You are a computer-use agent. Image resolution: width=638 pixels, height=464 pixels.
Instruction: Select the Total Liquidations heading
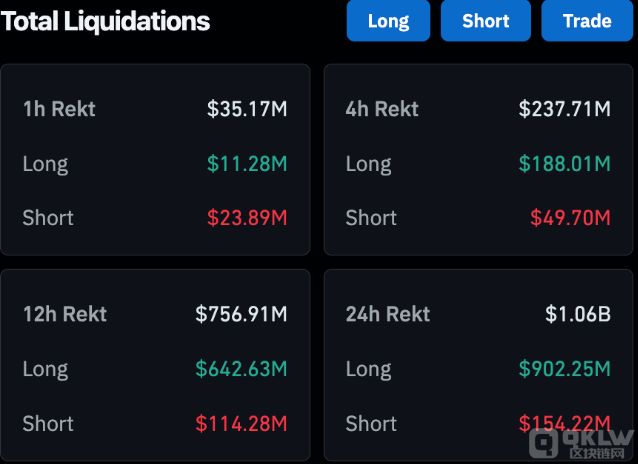pyautogui.click(x=106, y=21)
